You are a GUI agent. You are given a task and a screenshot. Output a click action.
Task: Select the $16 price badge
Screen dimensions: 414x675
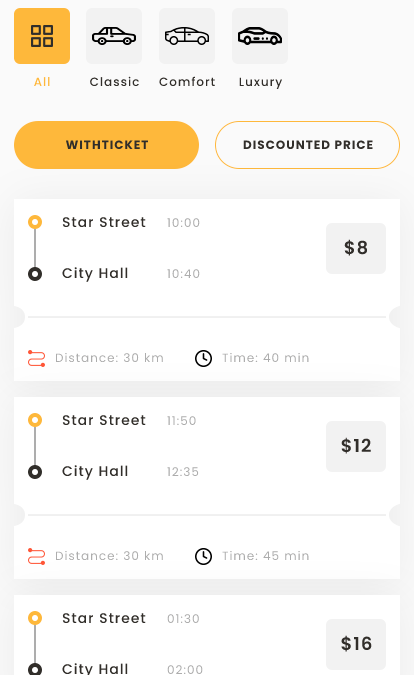(356, 644)
